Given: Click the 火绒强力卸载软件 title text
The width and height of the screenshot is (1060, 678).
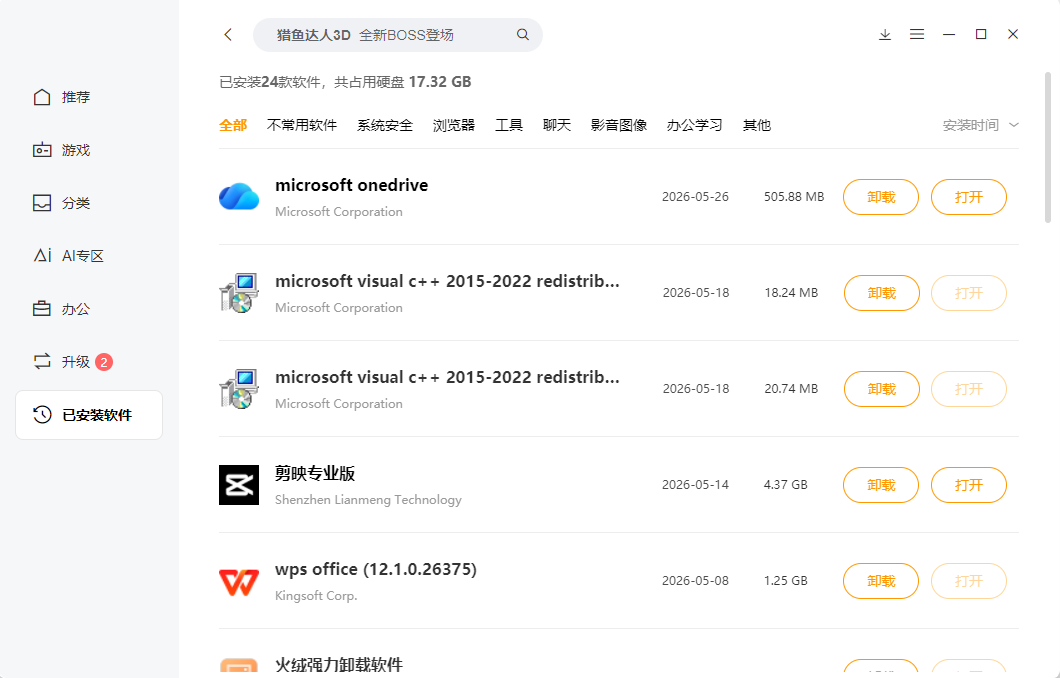Looking at the screenshot, I should [x=339, y=664].
